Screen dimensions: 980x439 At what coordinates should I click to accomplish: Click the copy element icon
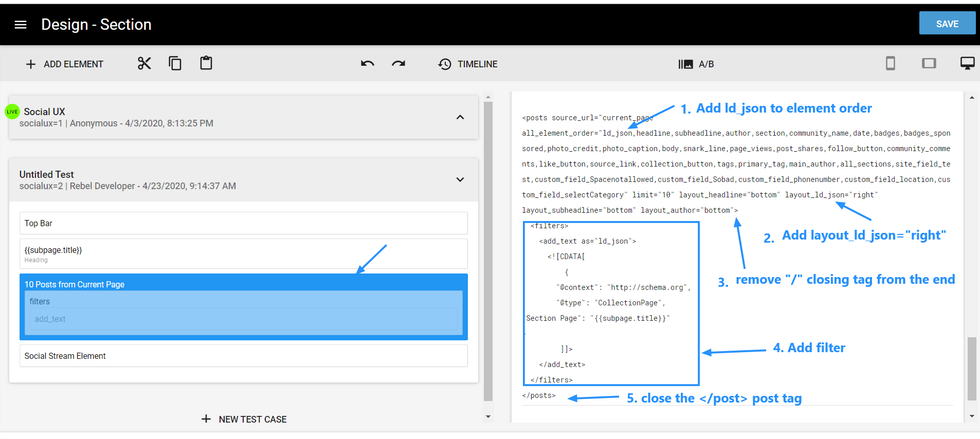(x=175, y=64)
